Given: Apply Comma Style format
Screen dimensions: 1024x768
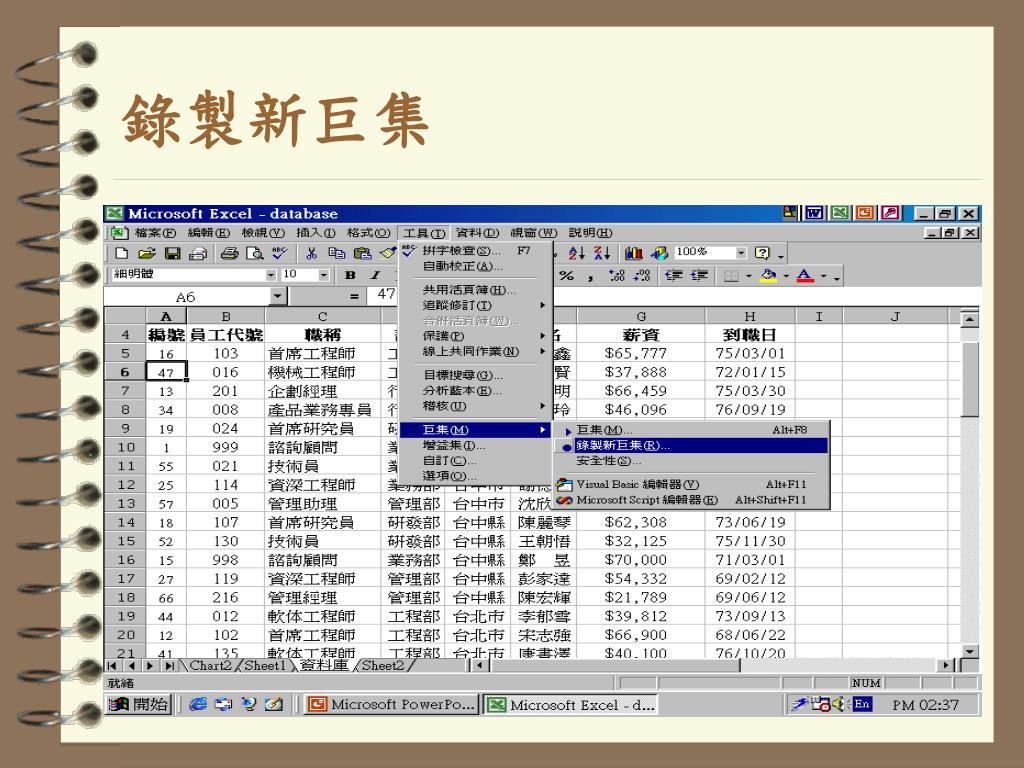Looking at the screenshot, I should [590, 276].
